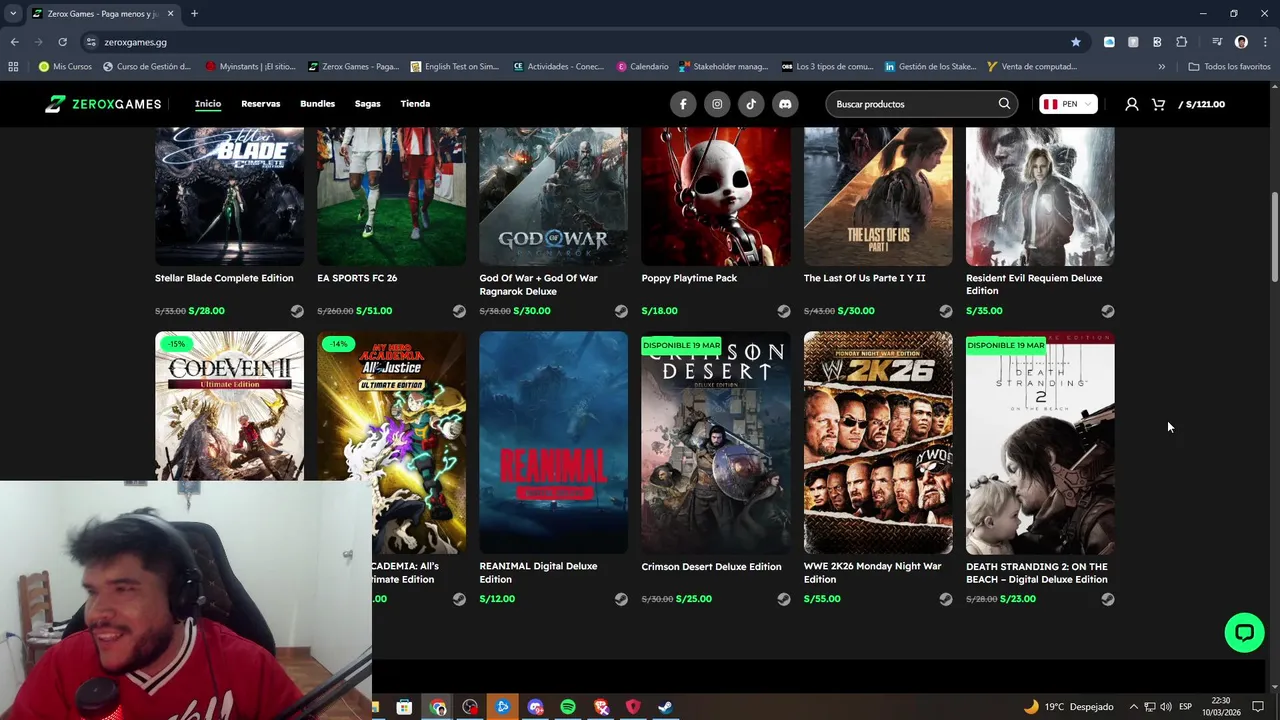Viewport: 1280px width, 720px height.
Task: Click the ZeroxGames logo
Action: pyautogui.click(x=103, y=104)
